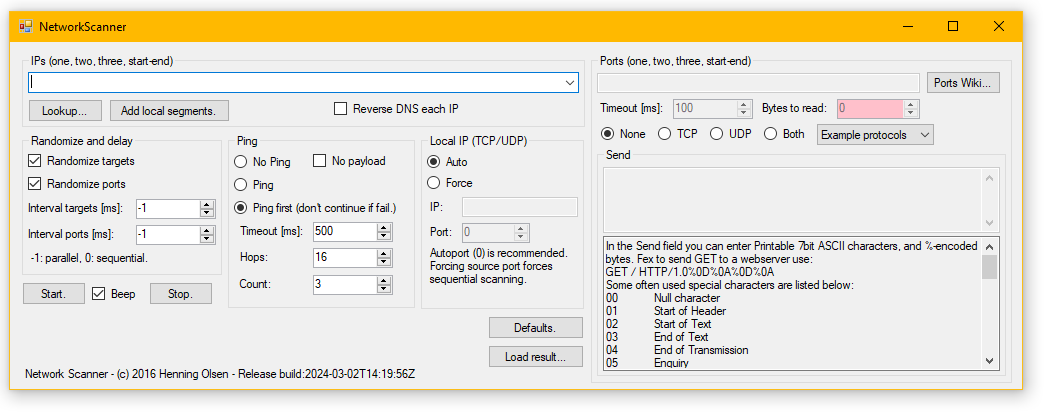Increase Interval ports value
Screen dimensions: 1048x416
pos(208,231)
